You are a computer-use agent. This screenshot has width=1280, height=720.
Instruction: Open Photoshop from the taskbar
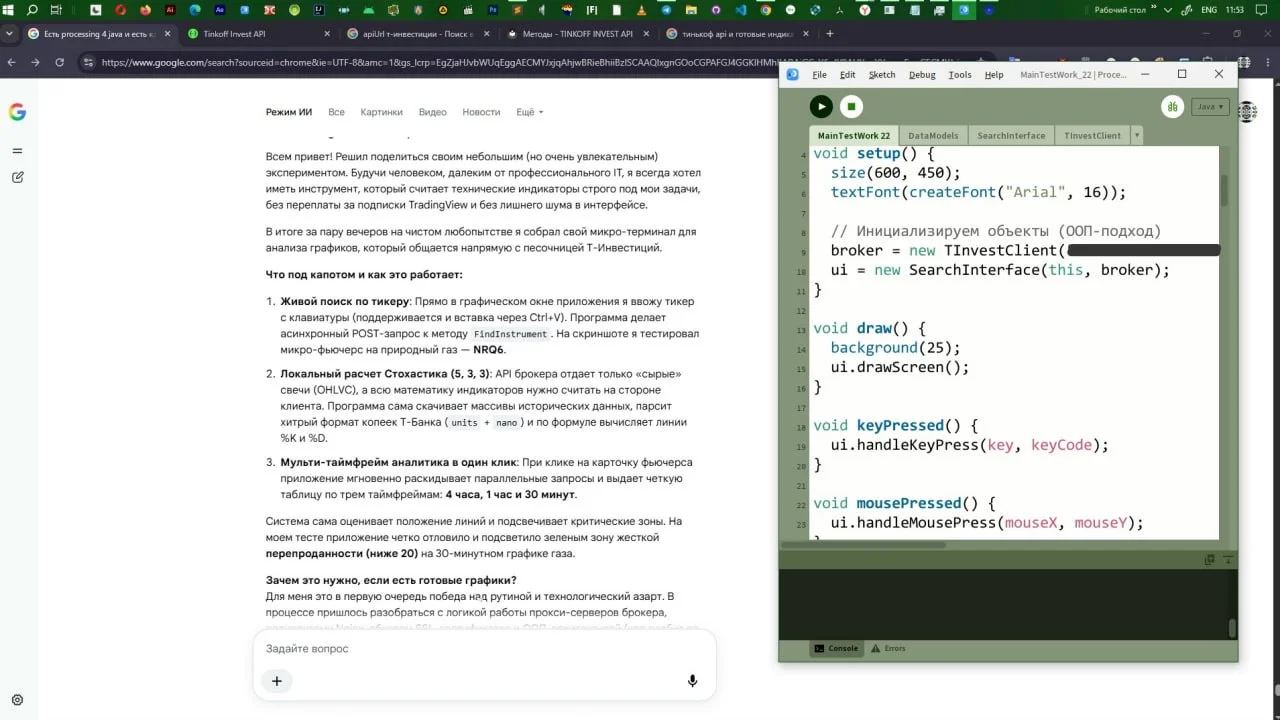point(493,10)
